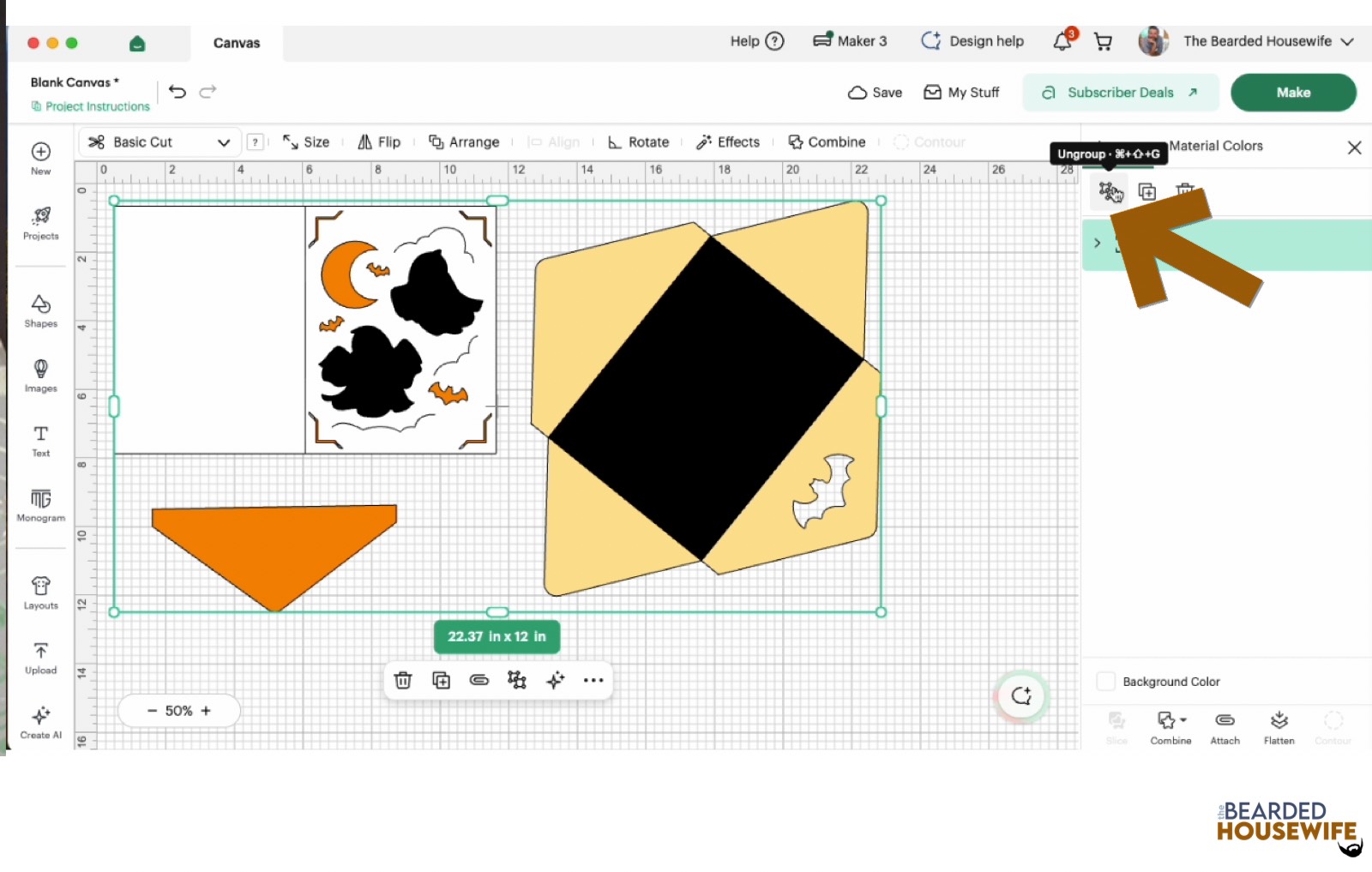Open My Stuff
The image size is (1372, 872).
pos(961,93)
